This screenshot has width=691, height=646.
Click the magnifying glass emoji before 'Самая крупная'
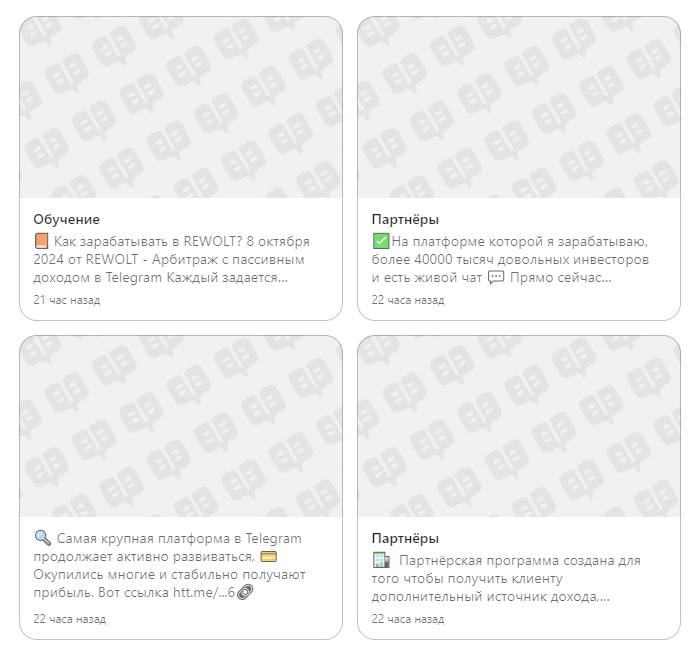coord(41,539)
